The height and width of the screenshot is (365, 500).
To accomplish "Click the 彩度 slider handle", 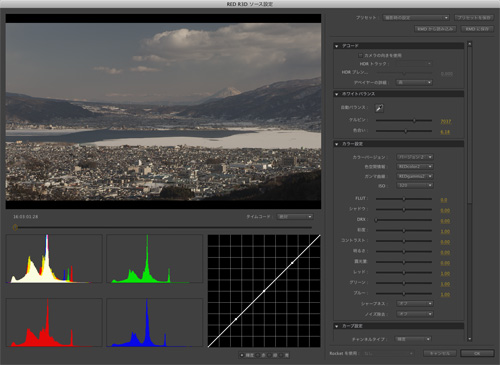I will point(404,230).
